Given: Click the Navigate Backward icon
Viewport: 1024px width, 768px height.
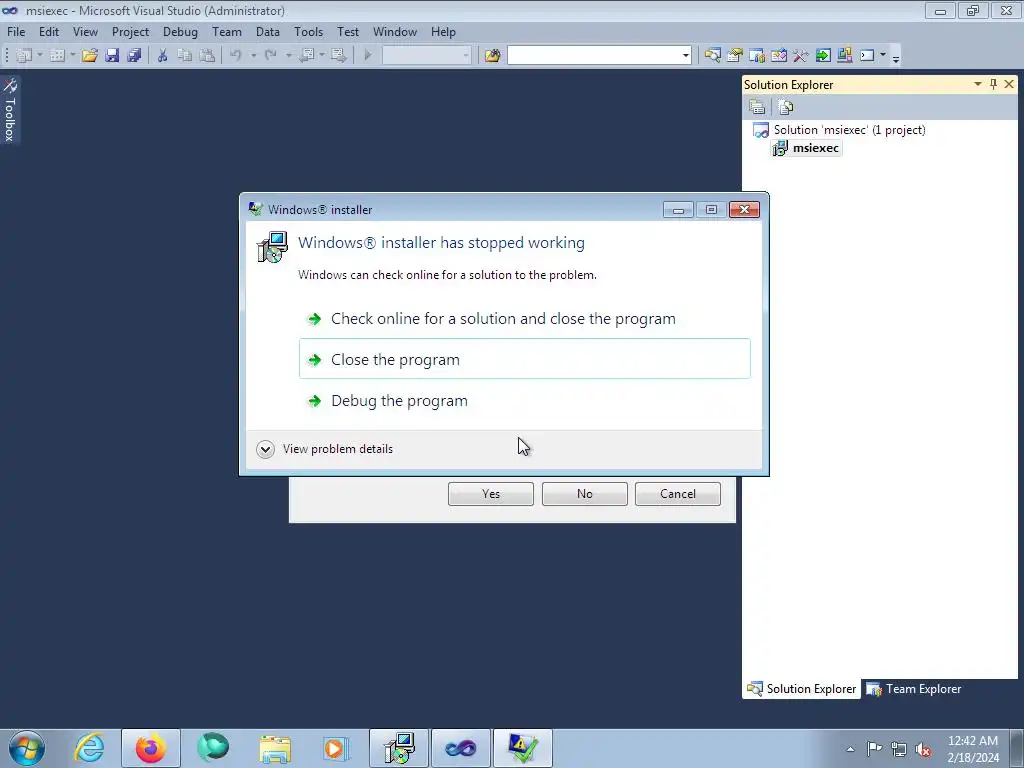Looking at the screenshot, I should pos(307,56).
